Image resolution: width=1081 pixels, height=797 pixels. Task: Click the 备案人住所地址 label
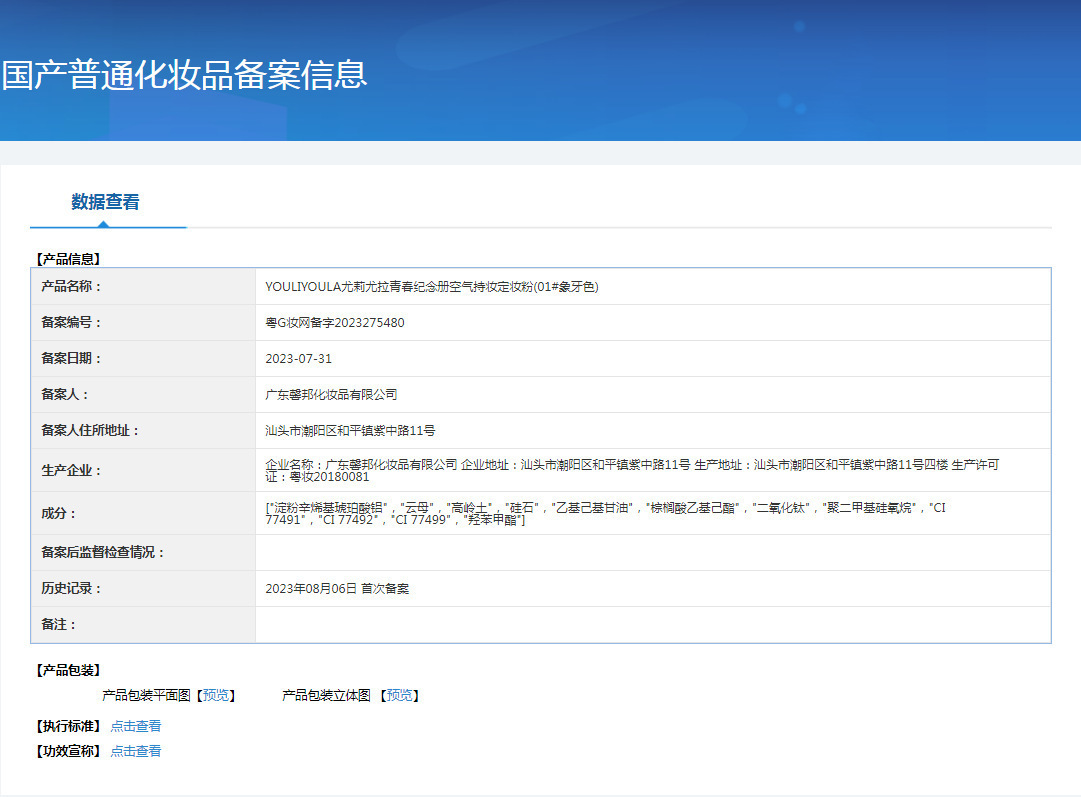[x=90, y=430]
